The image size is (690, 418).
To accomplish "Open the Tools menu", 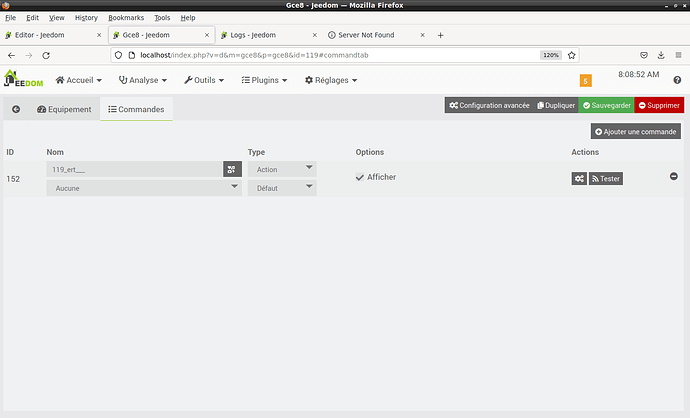I will tap(162, 18).
